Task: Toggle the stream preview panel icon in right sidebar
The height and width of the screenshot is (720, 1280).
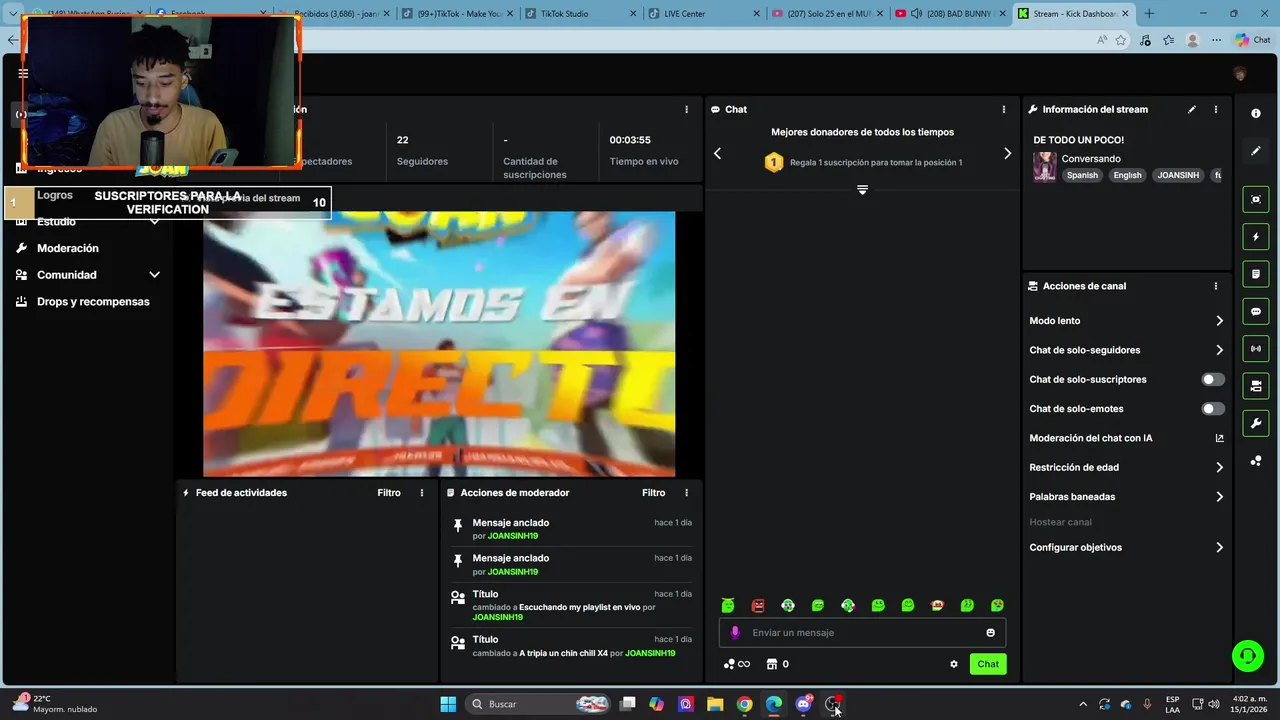Action: point(1256,199)
